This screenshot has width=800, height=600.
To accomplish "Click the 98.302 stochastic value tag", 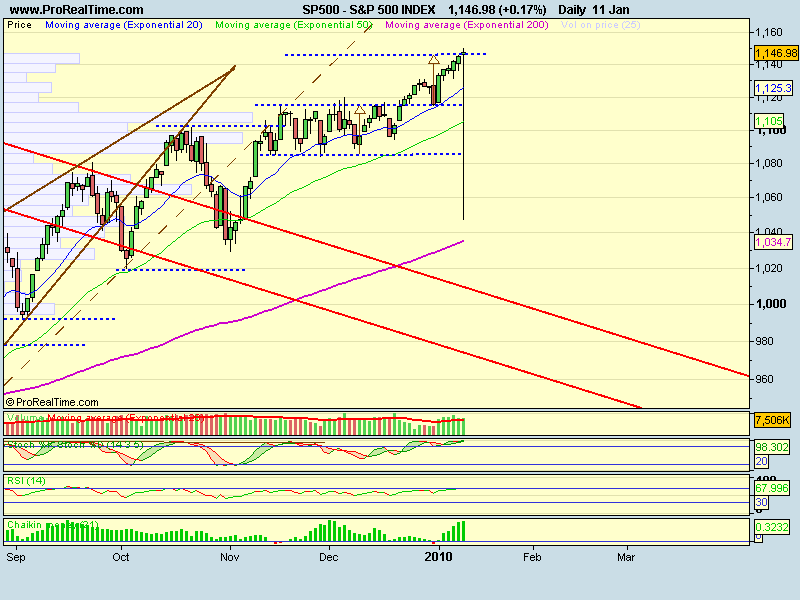I will tap(772, 447).
